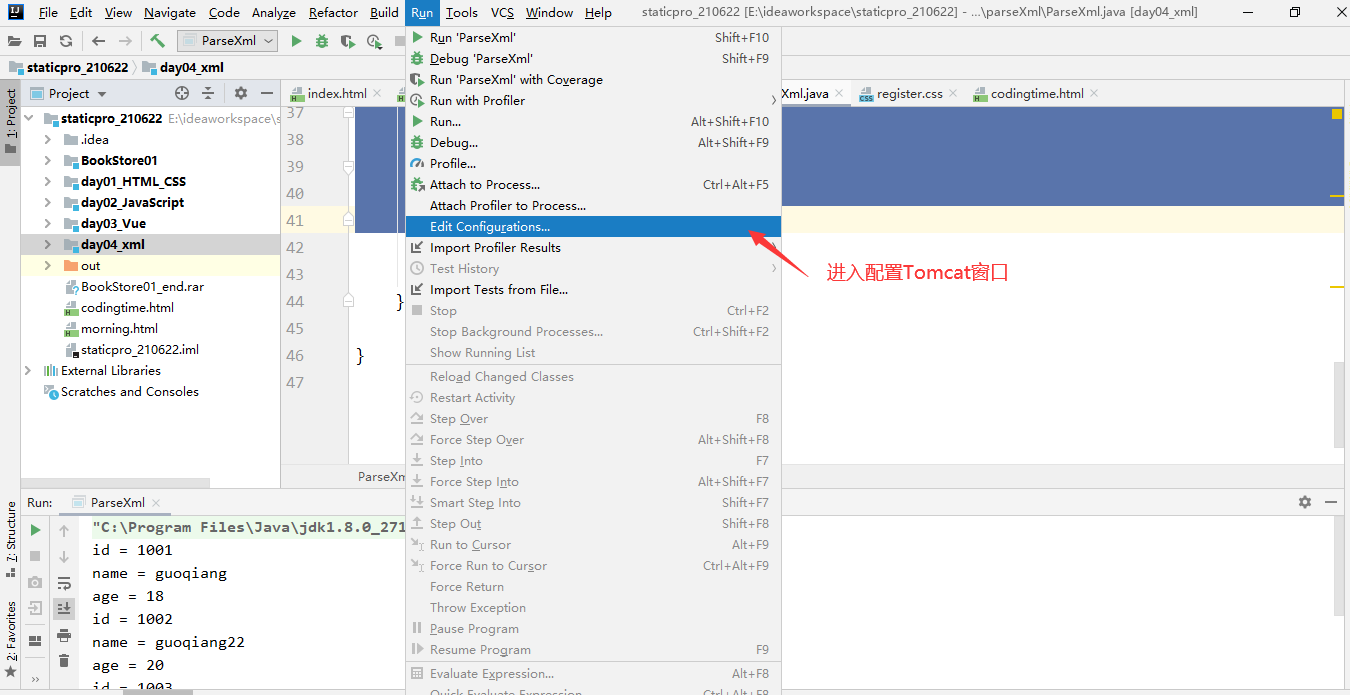Open the 1: Project side tool tab
The width and height of the screenshot is (1350, 695).
(11, 122)
